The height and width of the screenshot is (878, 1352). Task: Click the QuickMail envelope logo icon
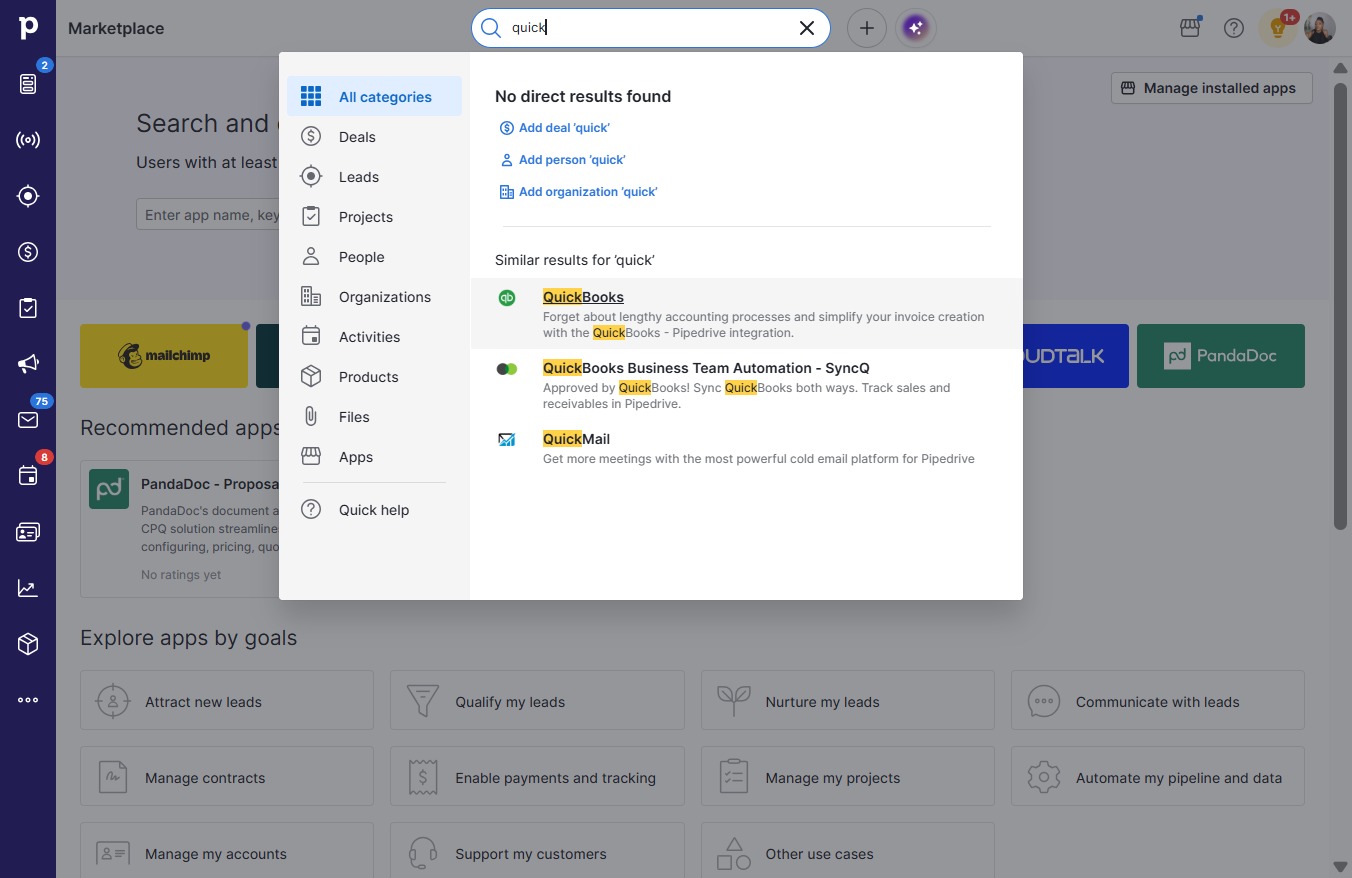point(507,439)
